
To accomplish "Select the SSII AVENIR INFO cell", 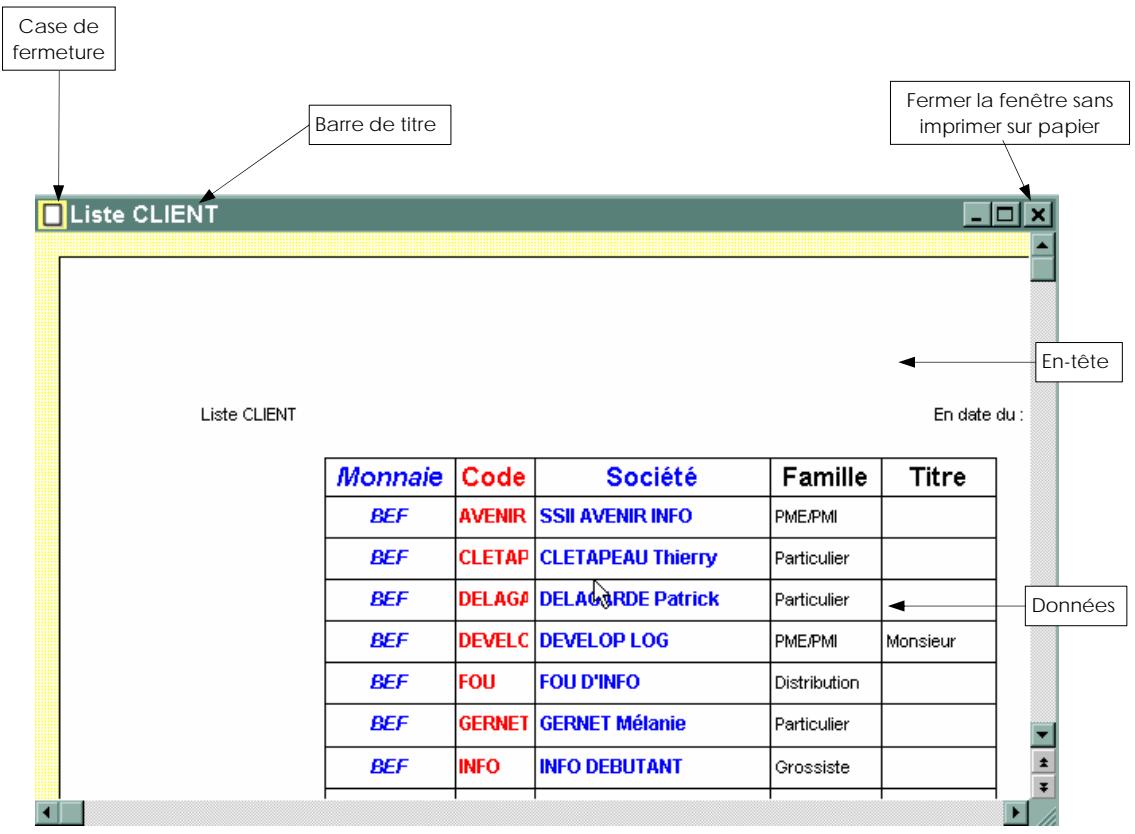I will (x=652, y=517).
